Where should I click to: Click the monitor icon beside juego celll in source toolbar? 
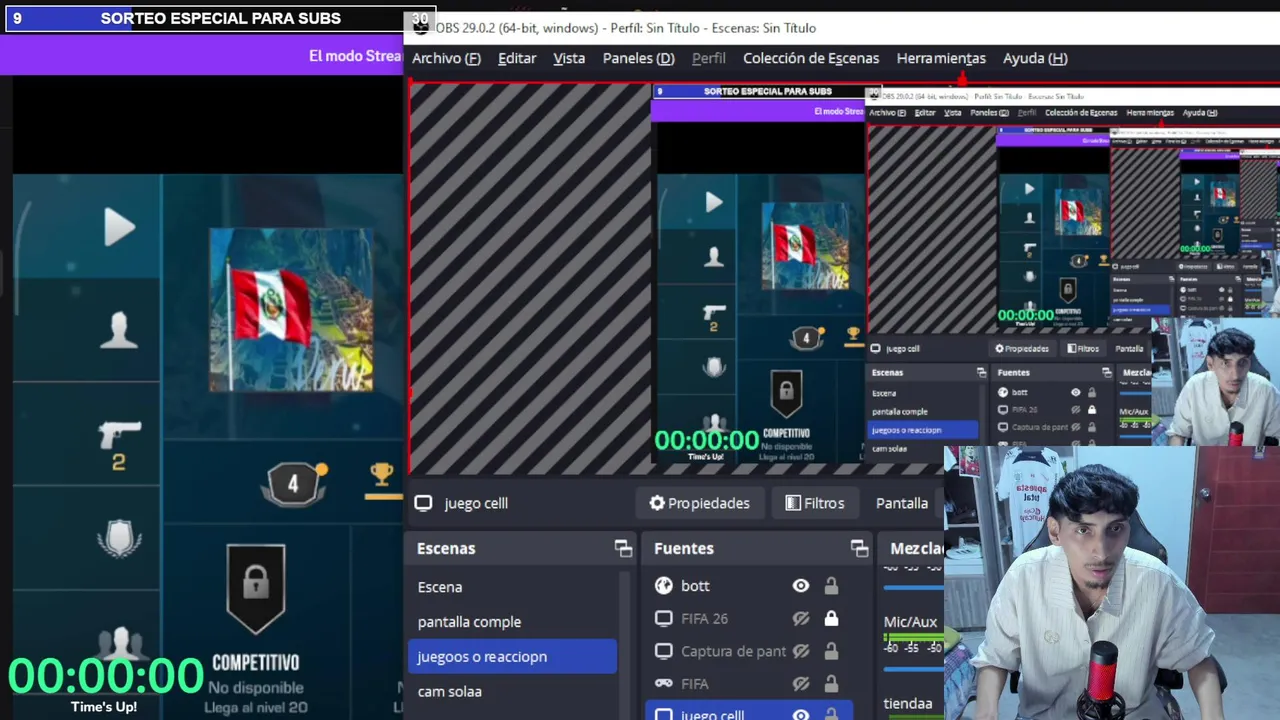[423, 503]
